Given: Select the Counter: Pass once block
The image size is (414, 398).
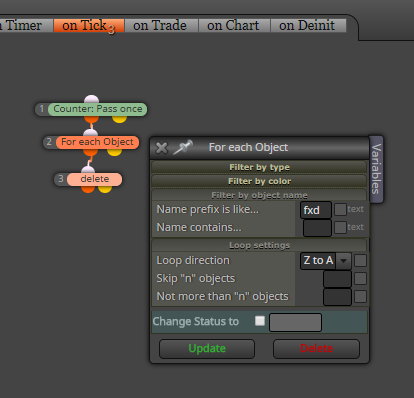Looking at the screenshot, I should 98,109.
